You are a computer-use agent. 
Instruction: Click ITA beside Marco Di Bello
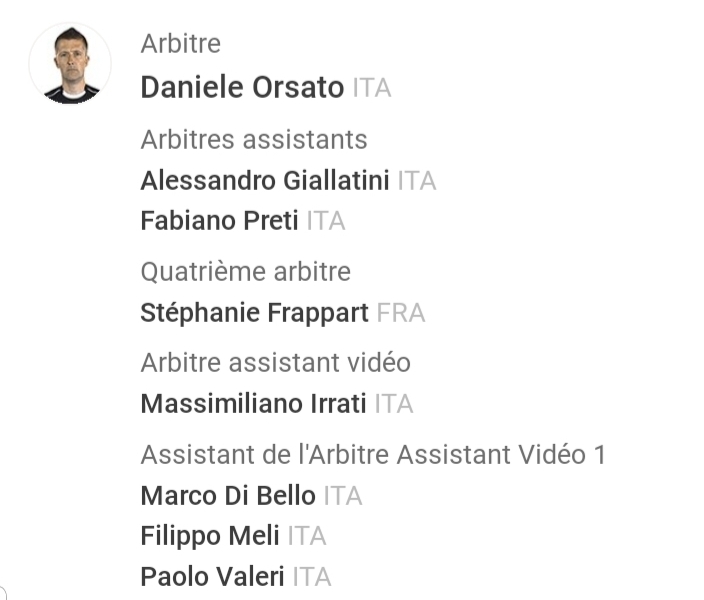pyautogui.click(x=343, y=495)
